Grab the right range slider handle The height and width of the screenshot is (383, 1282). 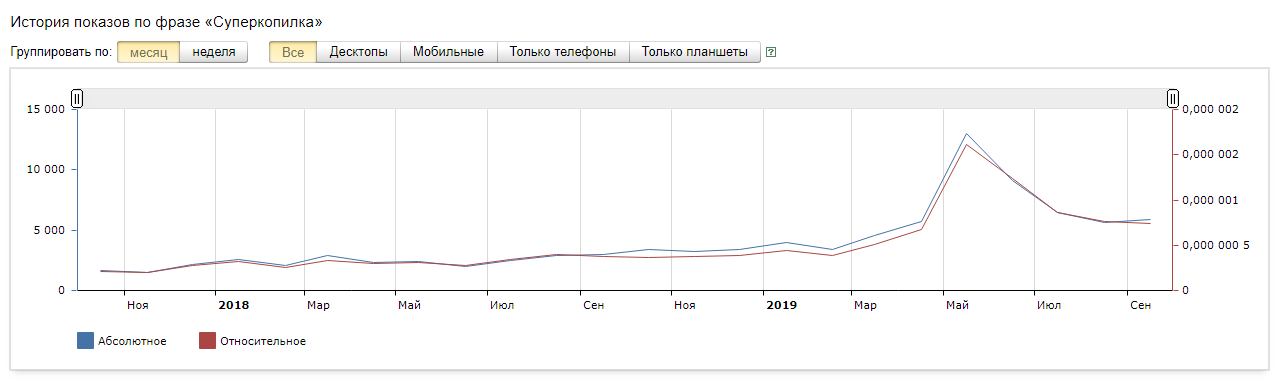[x=1173, y=98]
